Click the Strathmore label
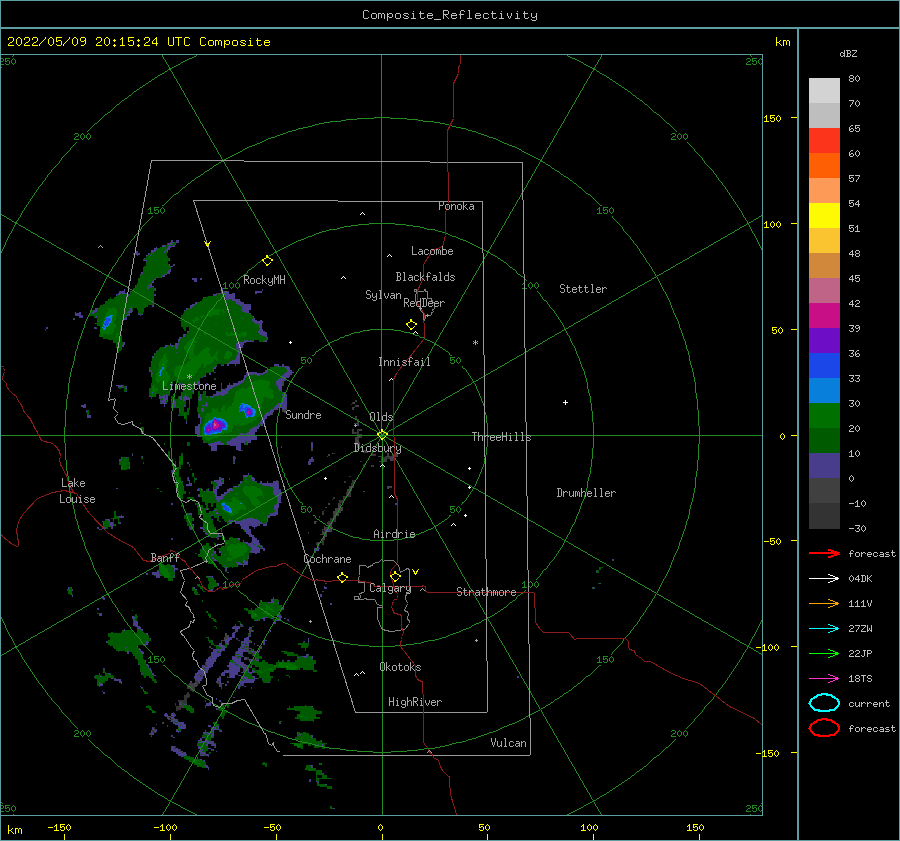The width and height of the screenshot is (900, 841). [486, 592]
